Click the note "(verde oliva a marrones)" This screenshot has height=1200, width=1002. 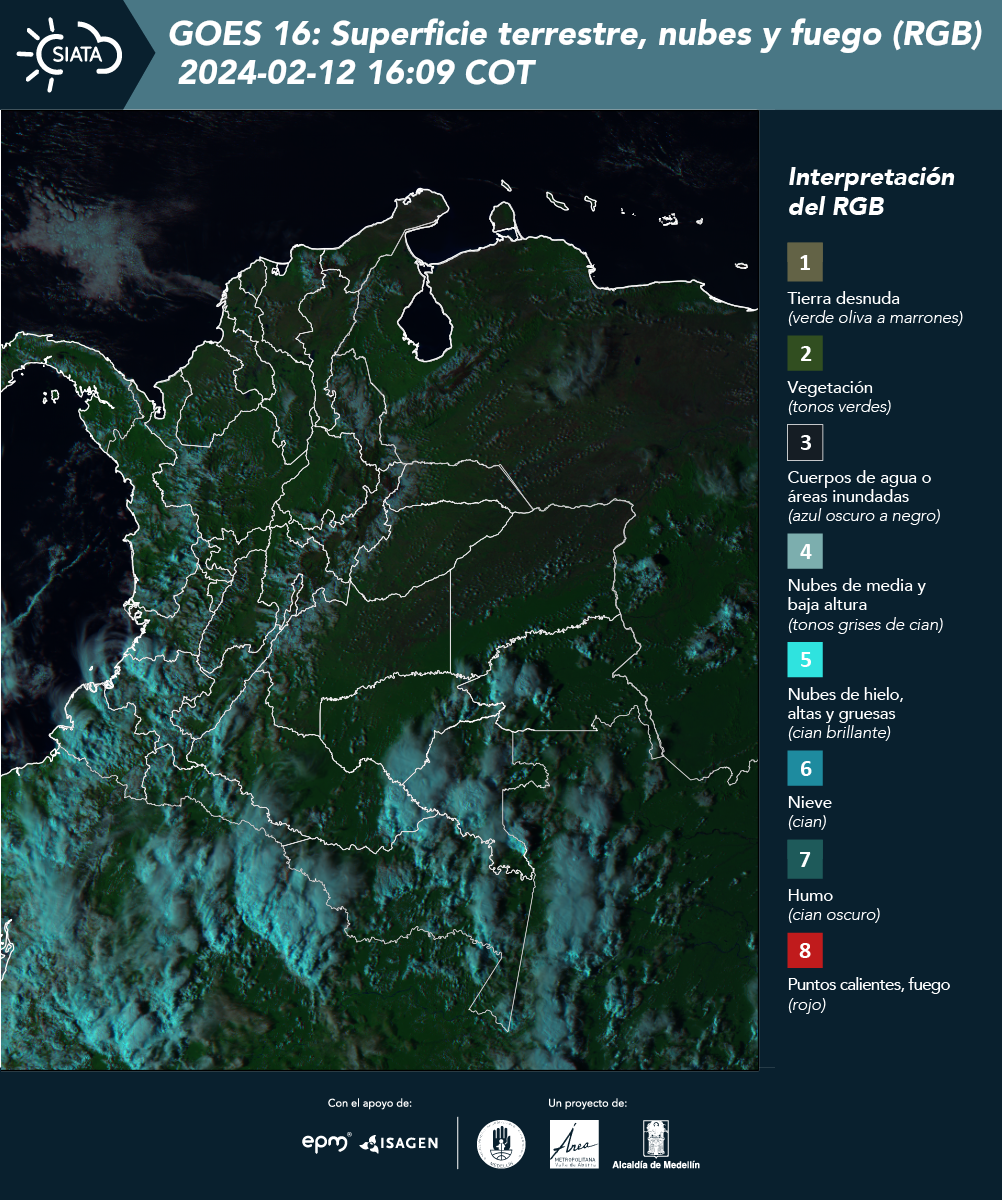[x=875, y=318]
